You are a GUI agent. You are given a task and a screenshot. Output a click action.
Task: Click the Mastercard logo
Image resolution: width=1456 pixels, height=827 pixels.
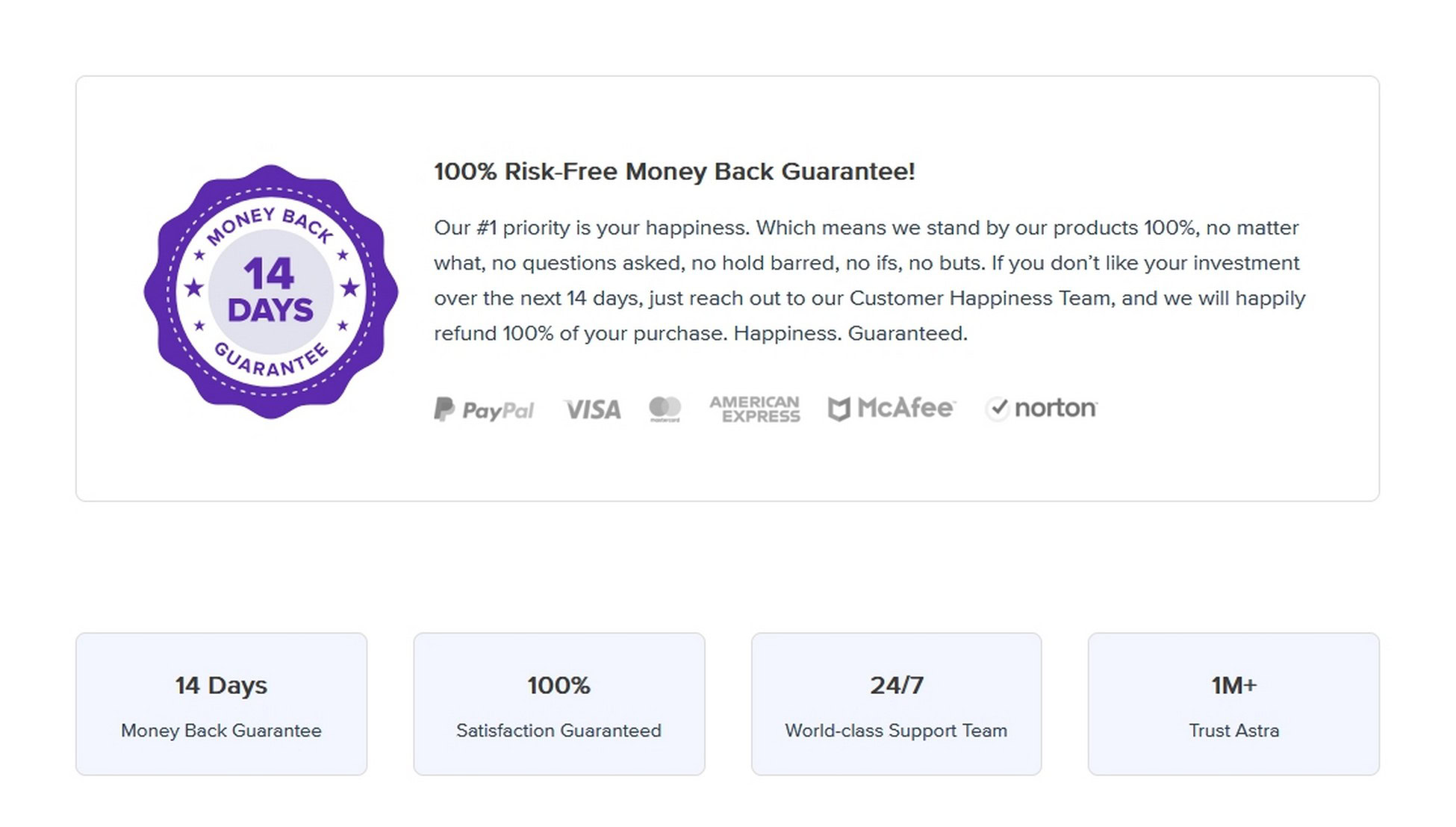click(x=665, y=409)
